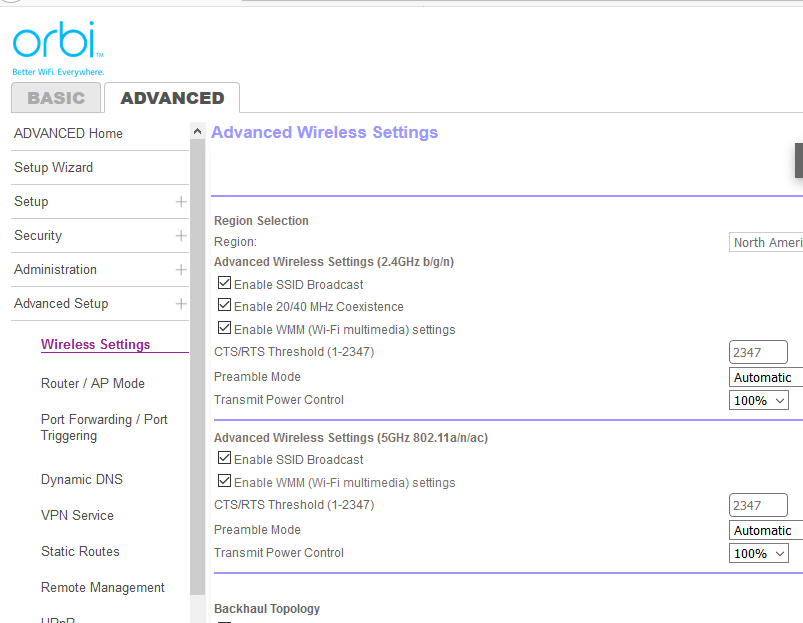Uncheck WMM settings for 5GHz
This screenshot has height=623, width=803.
click(224, 481)
